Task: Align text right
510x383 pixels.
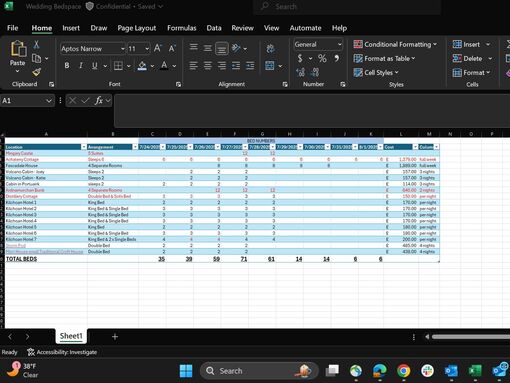Action: point(222,65)
